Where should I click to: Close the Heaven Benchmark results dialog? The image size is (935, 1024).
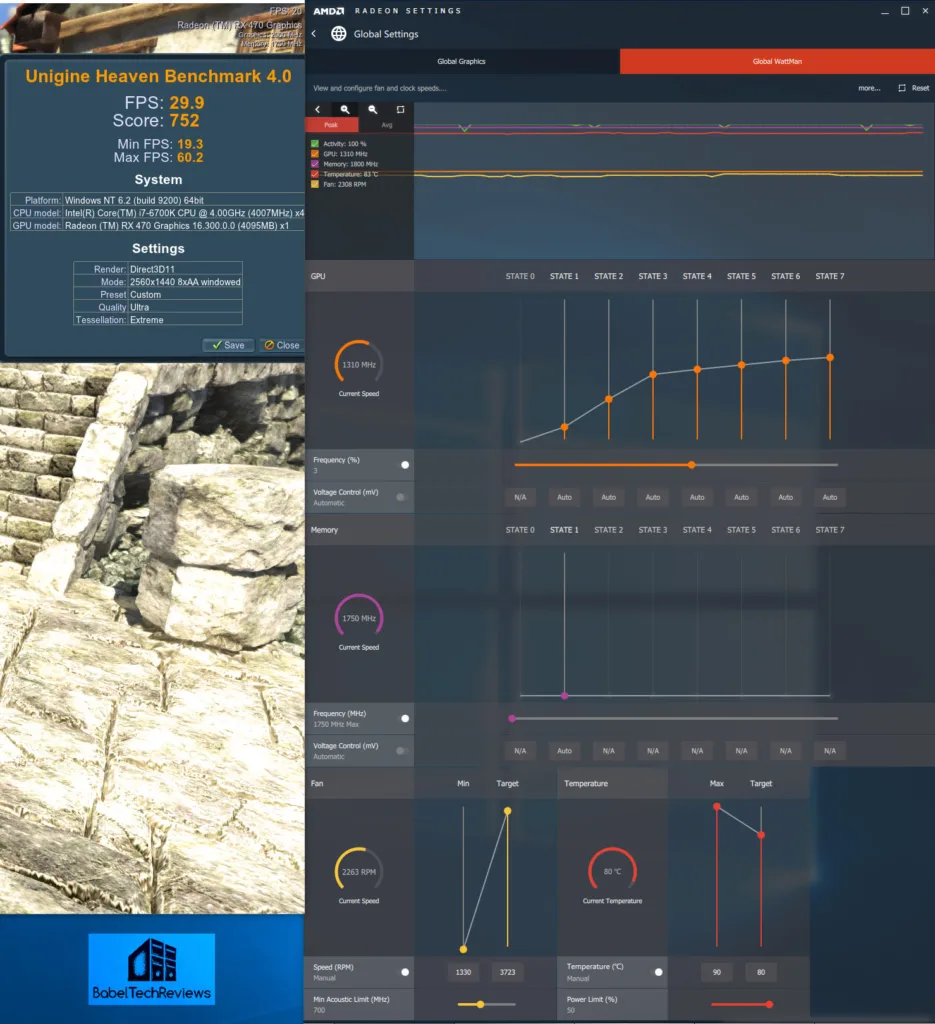point(281,345)
